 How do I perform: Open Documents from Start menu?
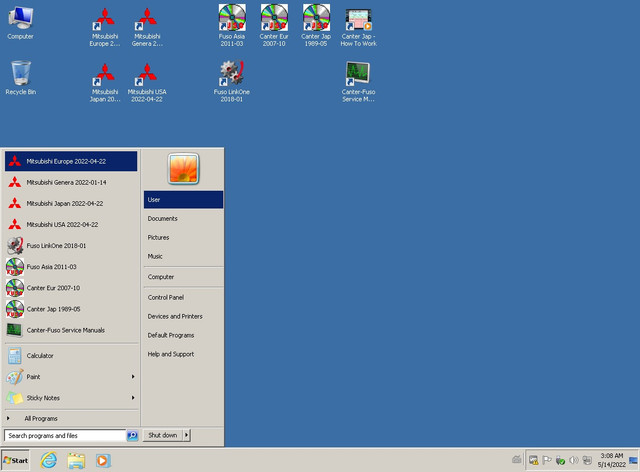tap(183, 218)
